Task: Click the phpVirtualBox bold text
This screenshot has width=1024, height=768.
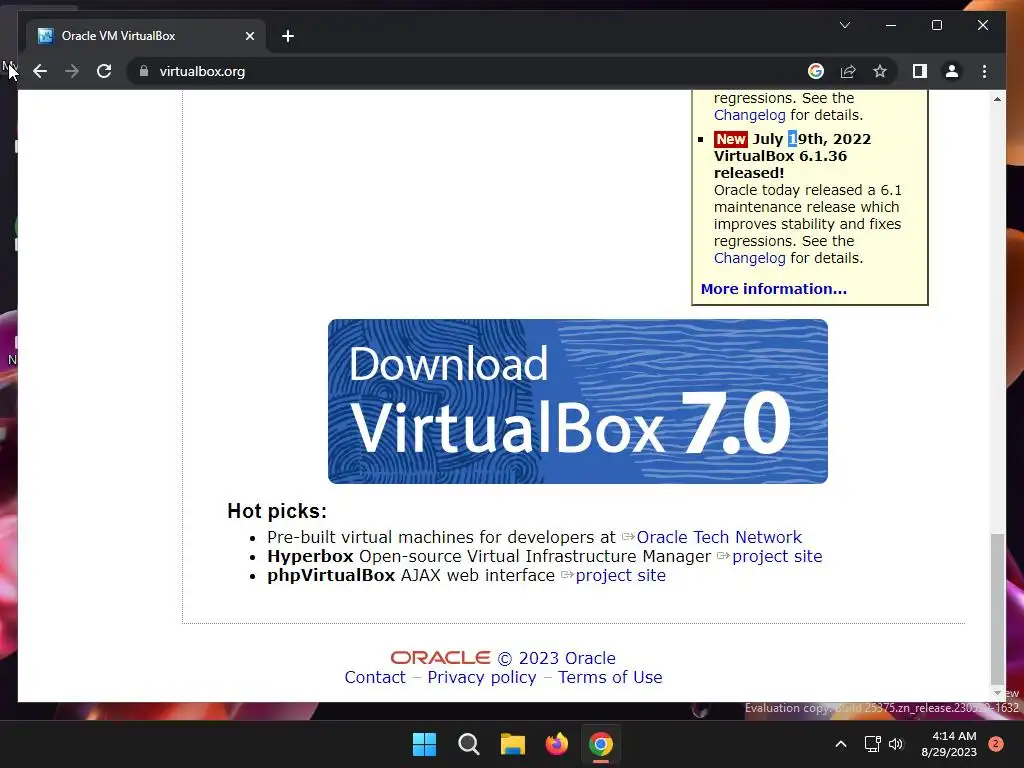Action: pos(331,575)
